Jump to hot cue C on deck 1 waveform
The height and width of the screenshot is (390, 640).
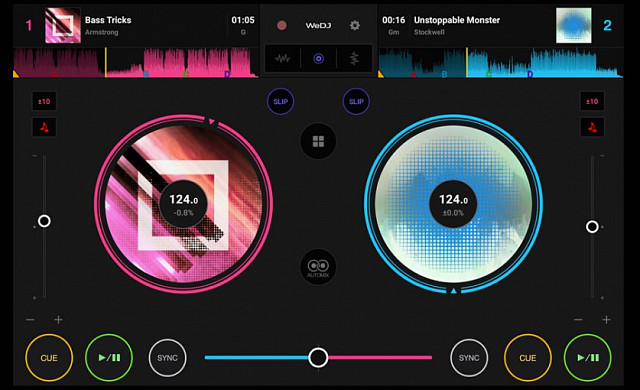tap(186, 74)
